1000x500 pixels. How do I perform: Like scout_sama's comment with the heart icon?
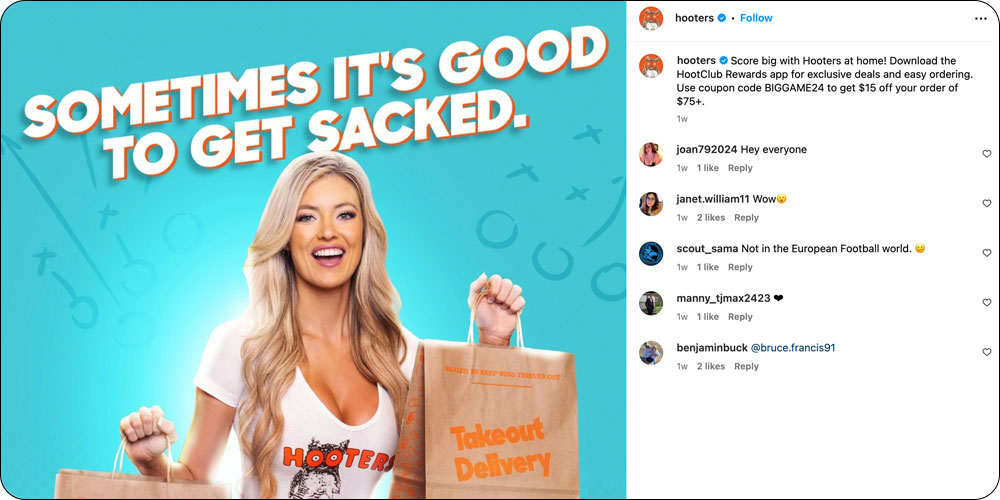(x=987, y=253)
